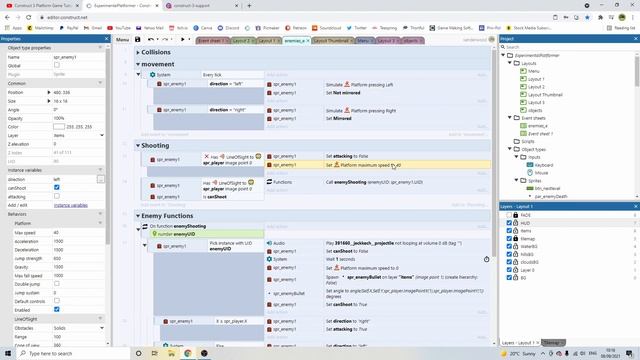Click the Preview play button
Screen dimensions: 640x360
click(182, 40)
